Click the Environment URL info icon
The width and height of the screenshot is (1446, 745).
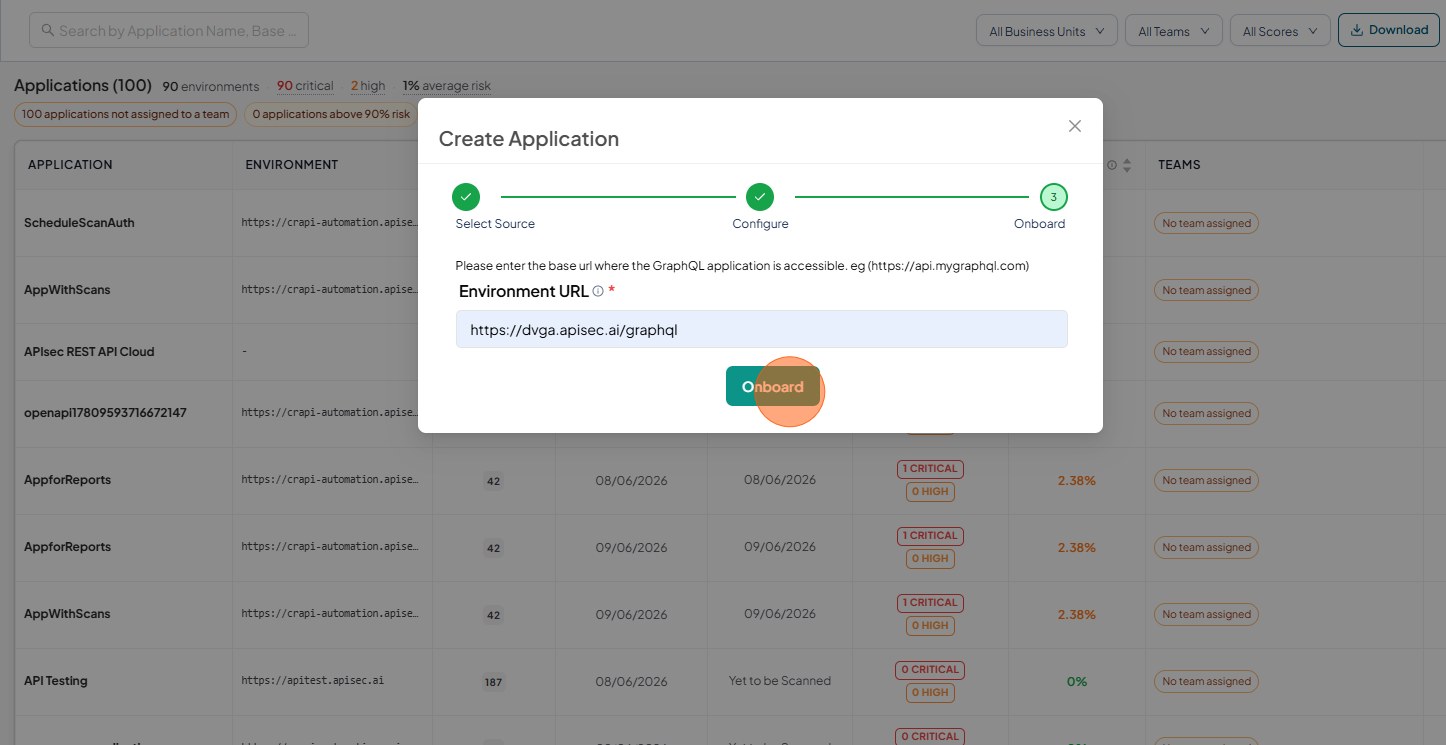598,292
